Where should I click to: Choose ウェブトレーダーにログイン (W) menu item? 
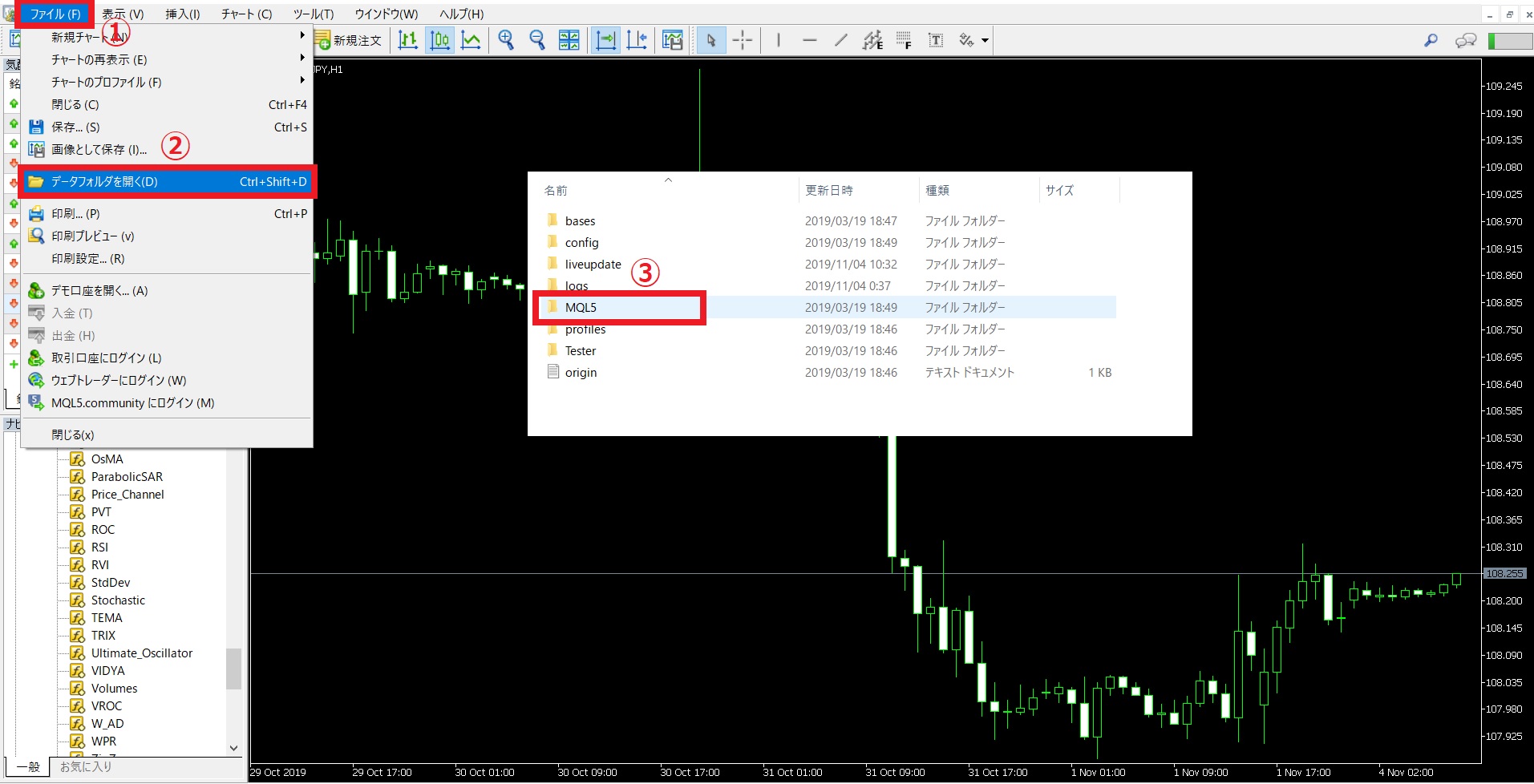point(167,380)
